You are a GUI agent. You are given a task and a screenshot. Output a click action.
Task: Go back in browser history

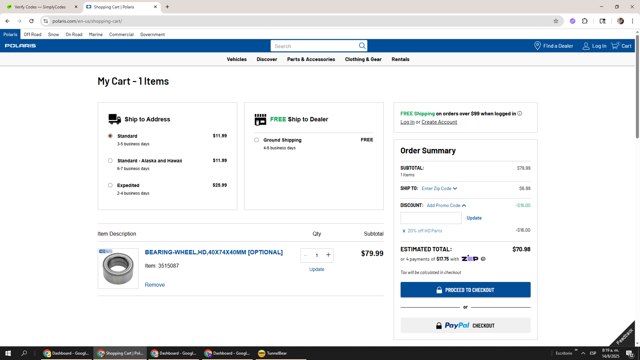point(7,21)
